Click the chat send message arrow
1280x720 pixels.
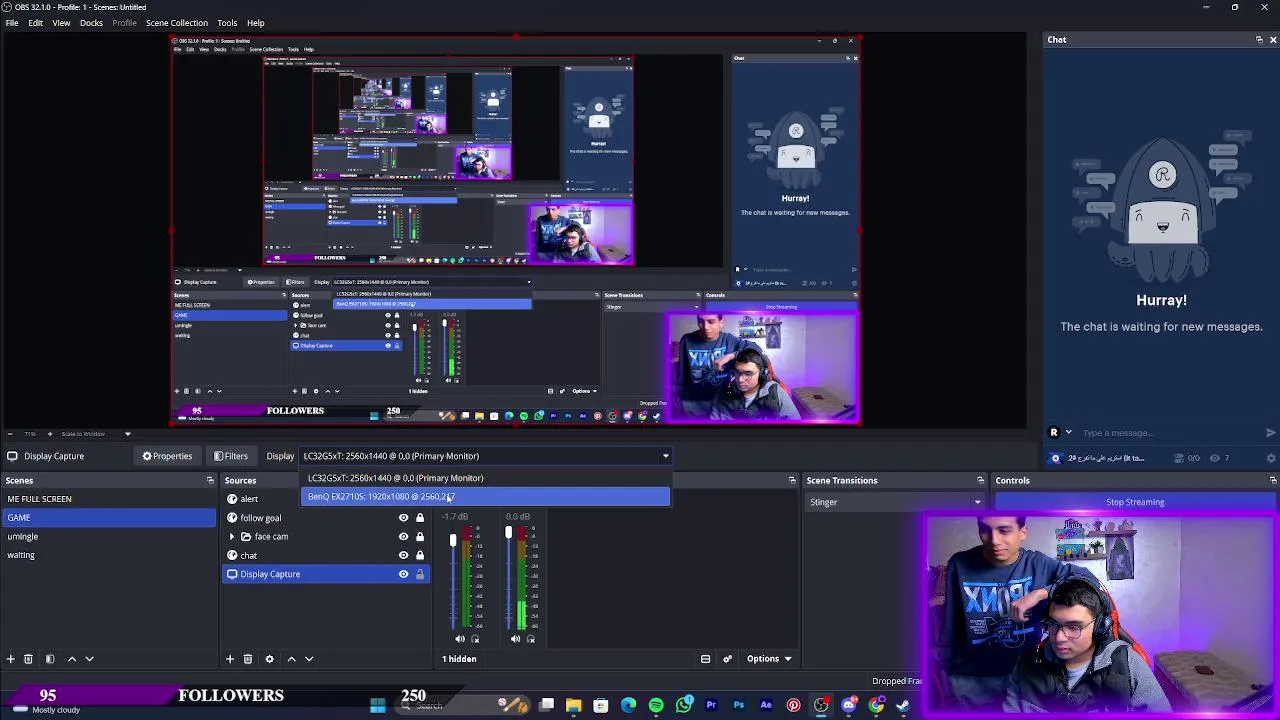click(x=1270, y=433)
